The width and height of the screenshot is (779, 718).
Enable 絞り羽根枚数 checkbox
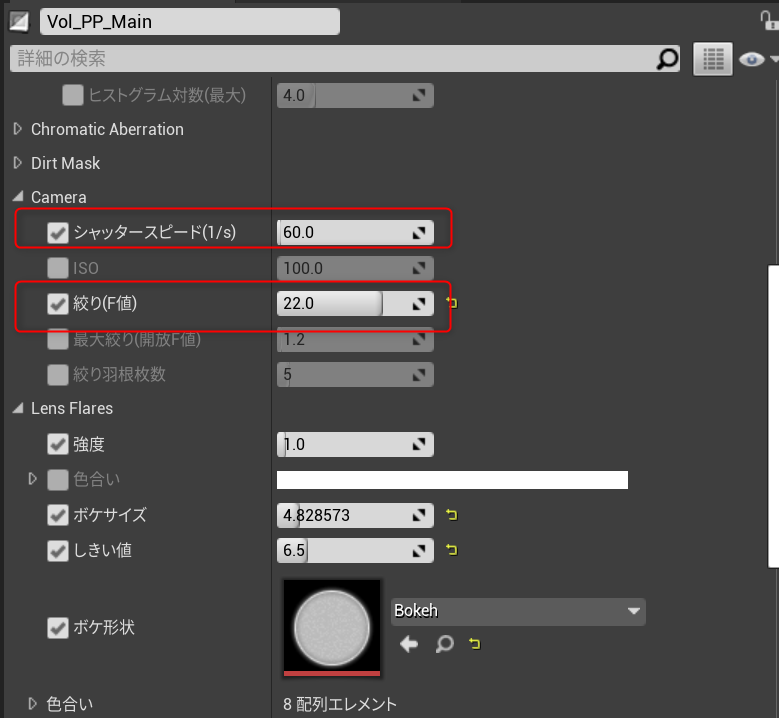(x=58, y=375)
